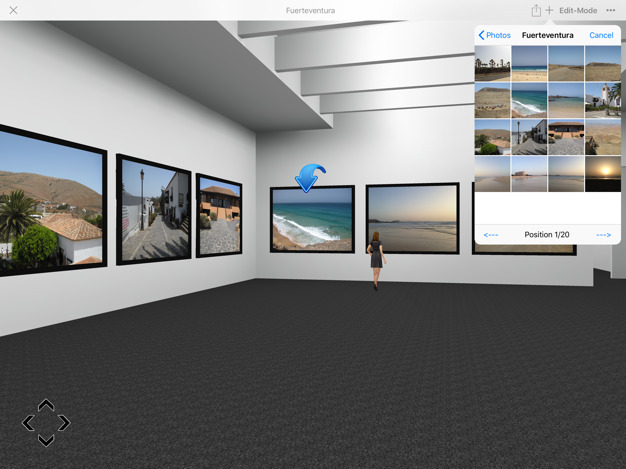
Task: Click the woman avatar in the gallery
Action: (376, 260)
